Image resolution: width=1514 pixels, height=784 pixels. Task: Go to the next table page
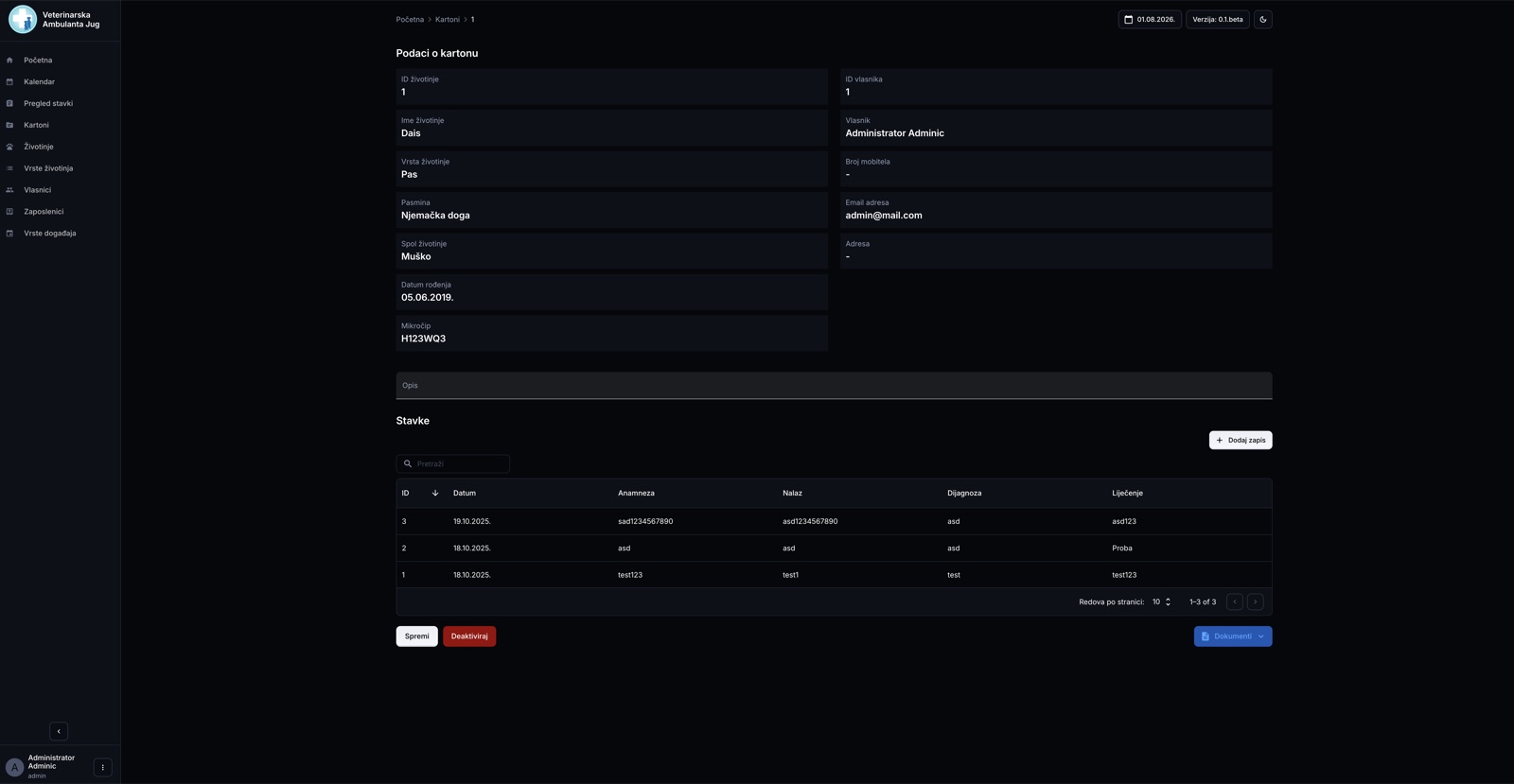1256,601
